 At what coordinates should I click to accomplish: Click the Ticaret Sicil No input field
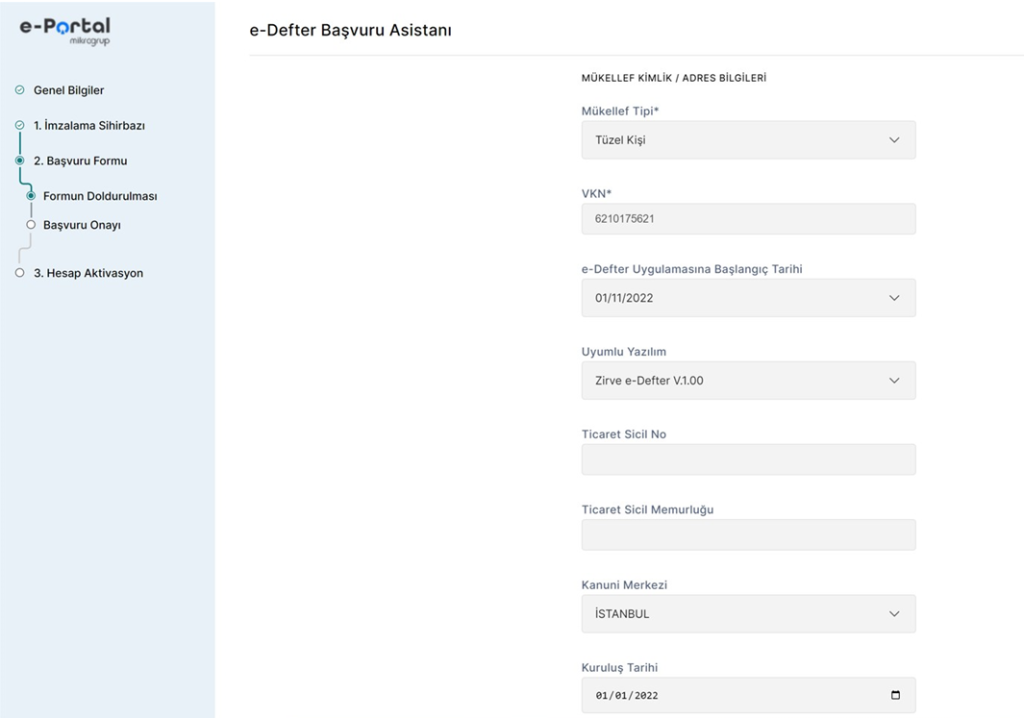click(x=748, y=459)
